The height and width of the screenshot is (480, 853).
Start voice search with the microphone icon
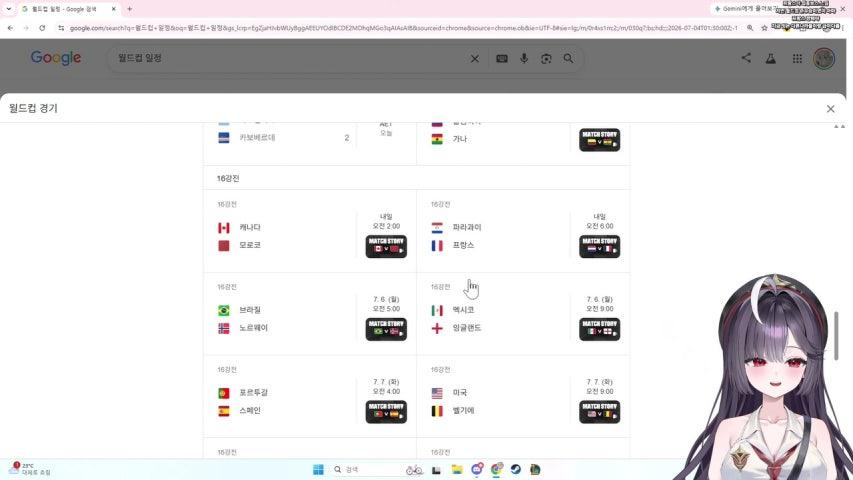point(524,58)
